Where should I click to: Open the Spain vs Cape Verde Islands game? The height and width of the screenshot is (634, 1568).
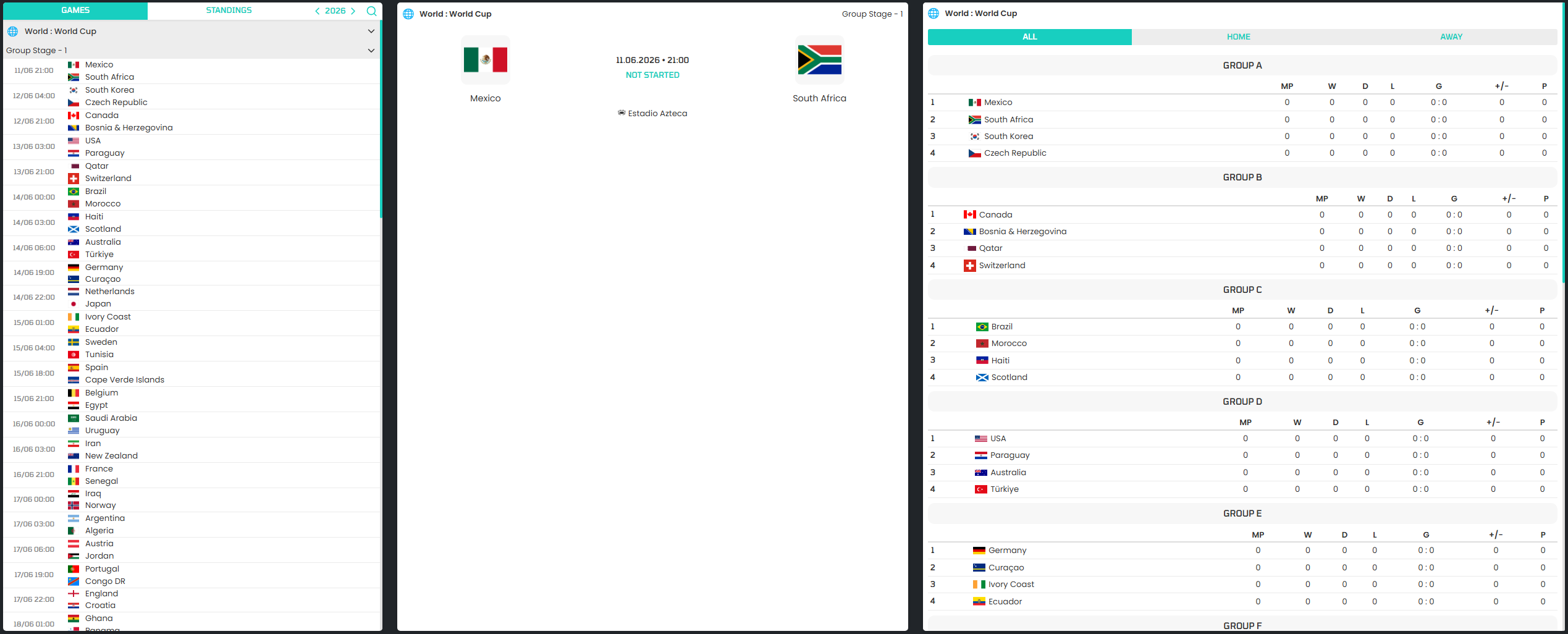point(192,374)
